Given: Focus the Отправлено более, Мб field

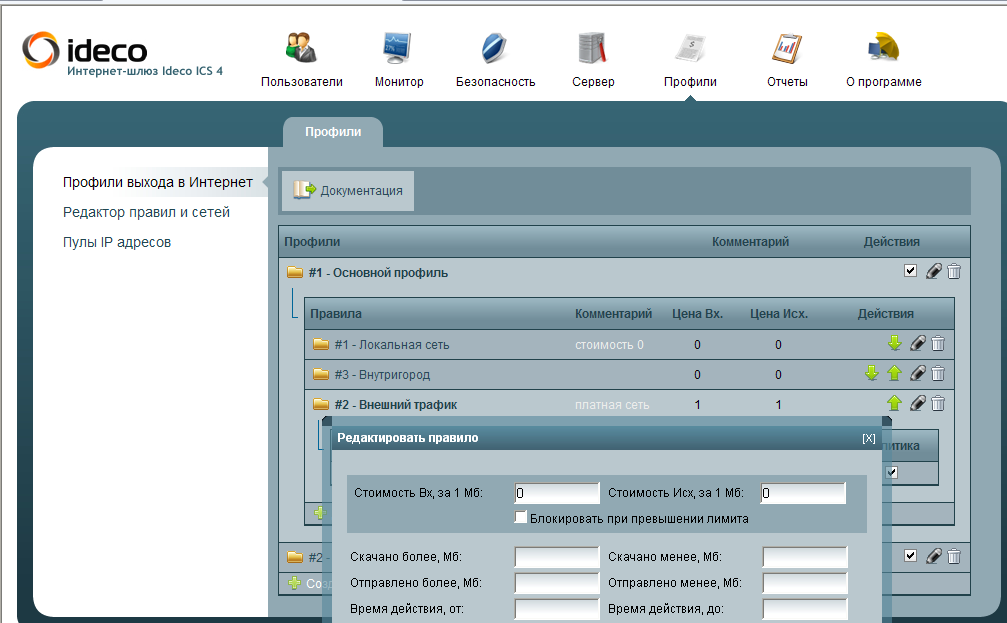Looking at the screenshot, I should pos(557,583).
